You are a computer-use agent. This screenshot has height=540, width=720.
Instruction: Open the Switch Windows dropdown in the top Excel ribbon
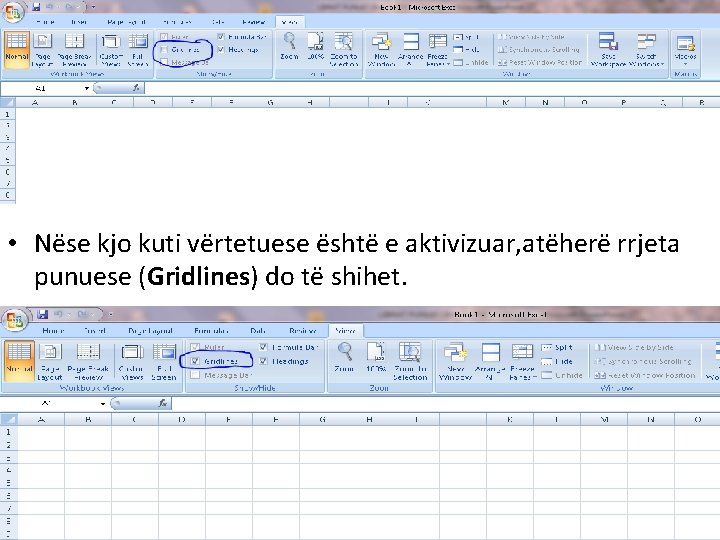(646, 50)
